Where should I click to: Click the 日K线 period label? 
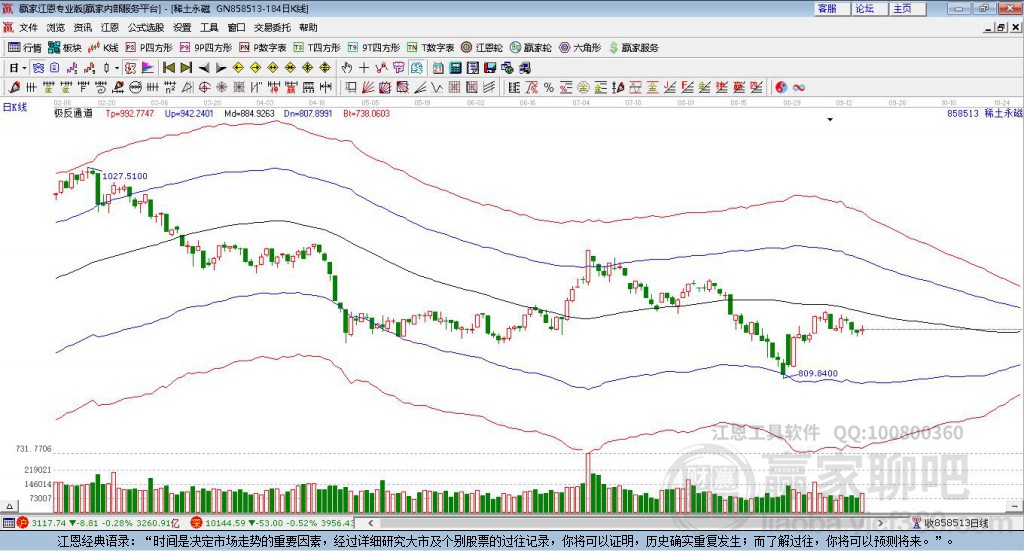(15, 107)
